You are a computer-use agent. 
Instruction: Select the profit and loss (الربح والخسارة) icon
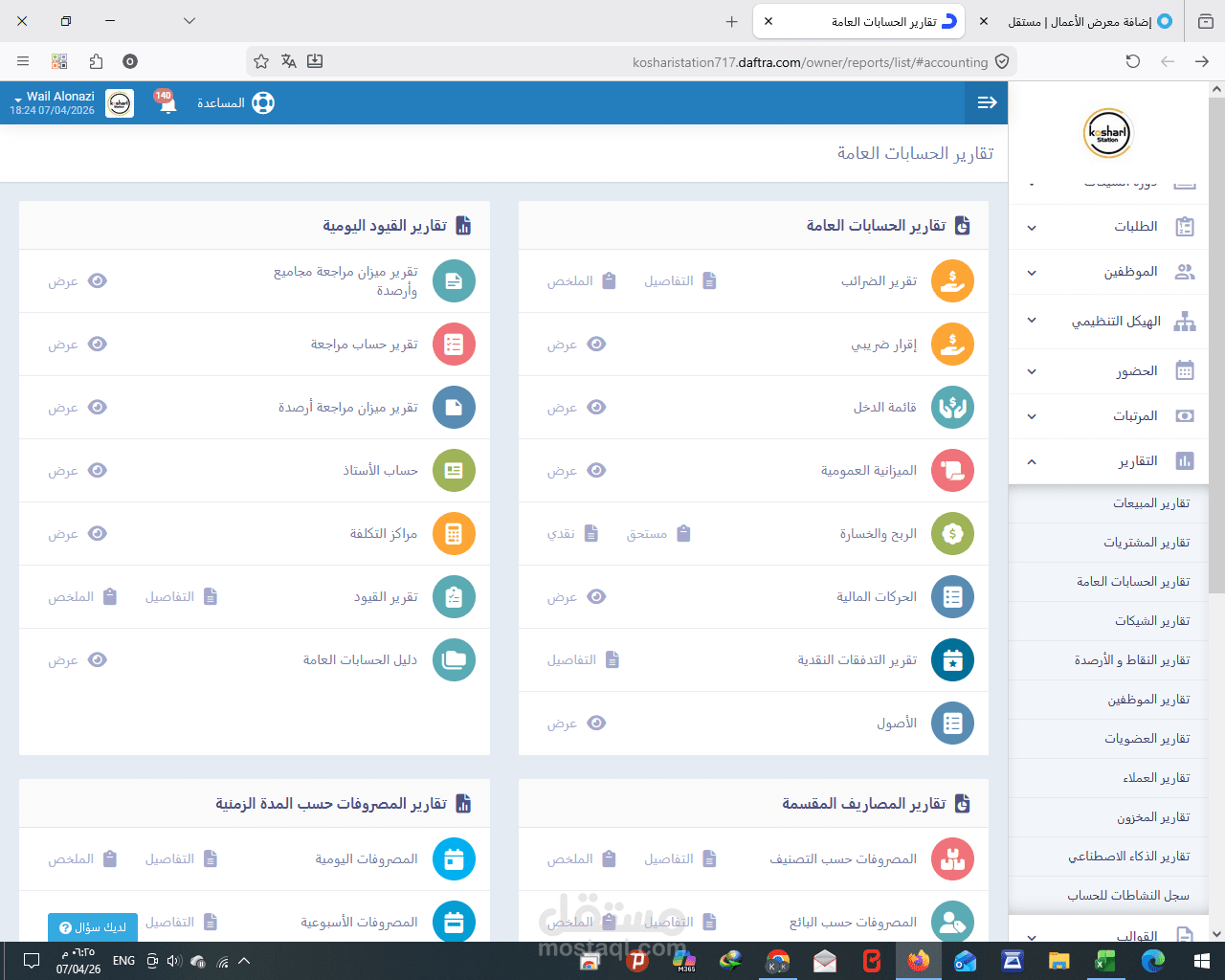tap(952, 534)
